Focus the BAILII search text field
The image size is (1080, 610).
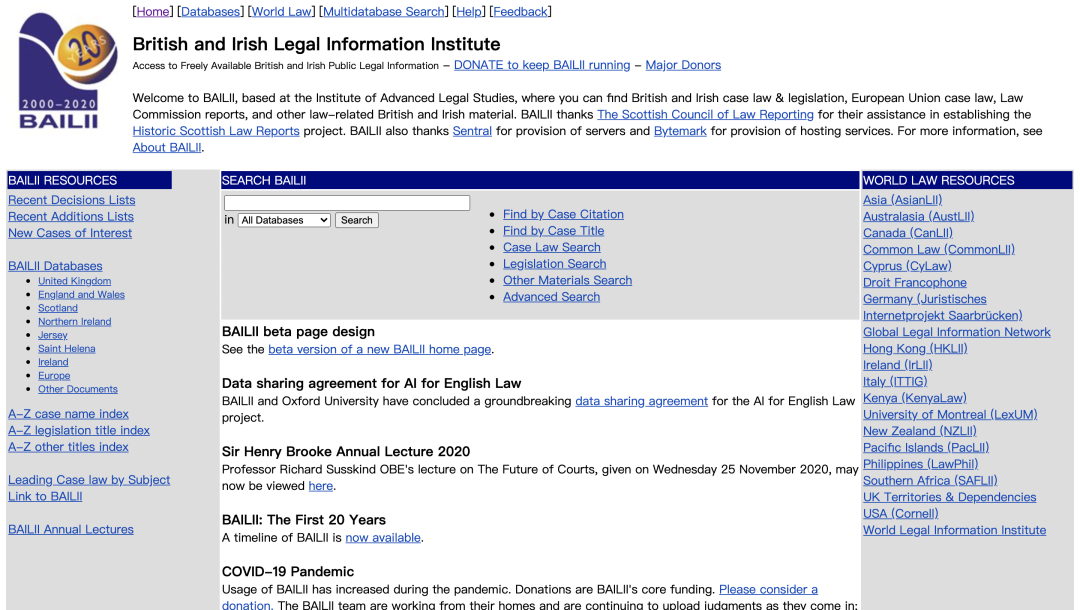pos(346,203)
